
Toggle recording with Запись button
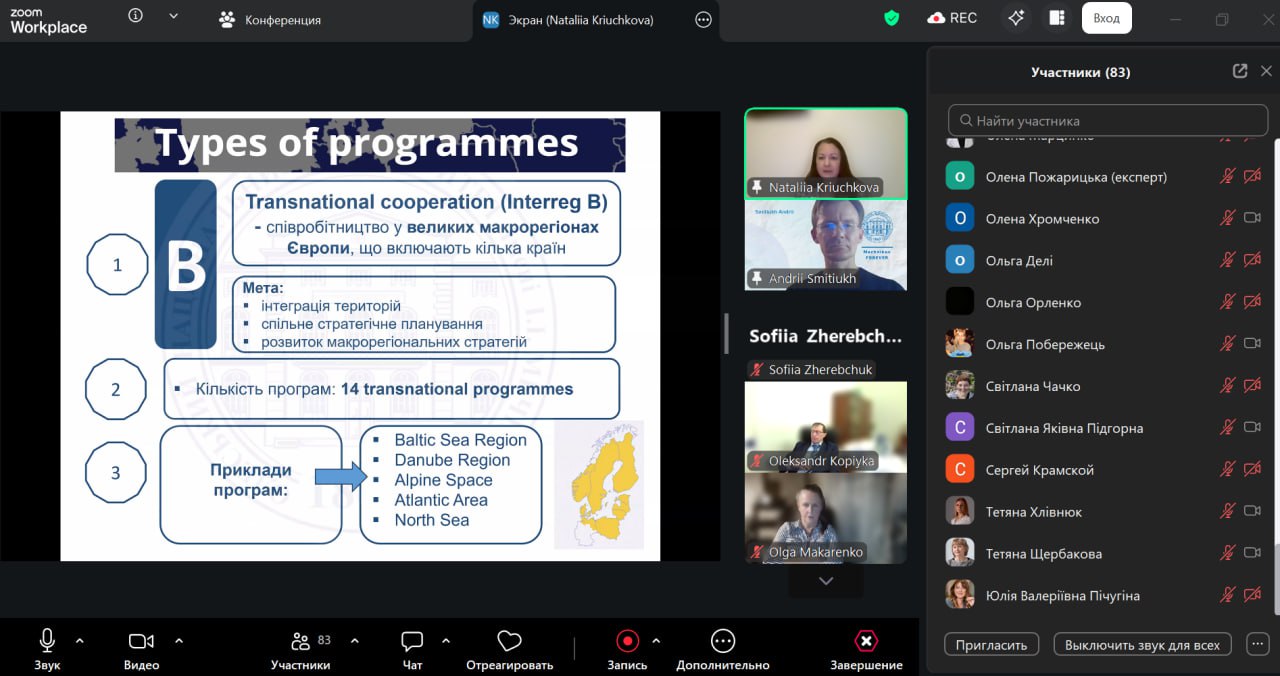[627, 649]
